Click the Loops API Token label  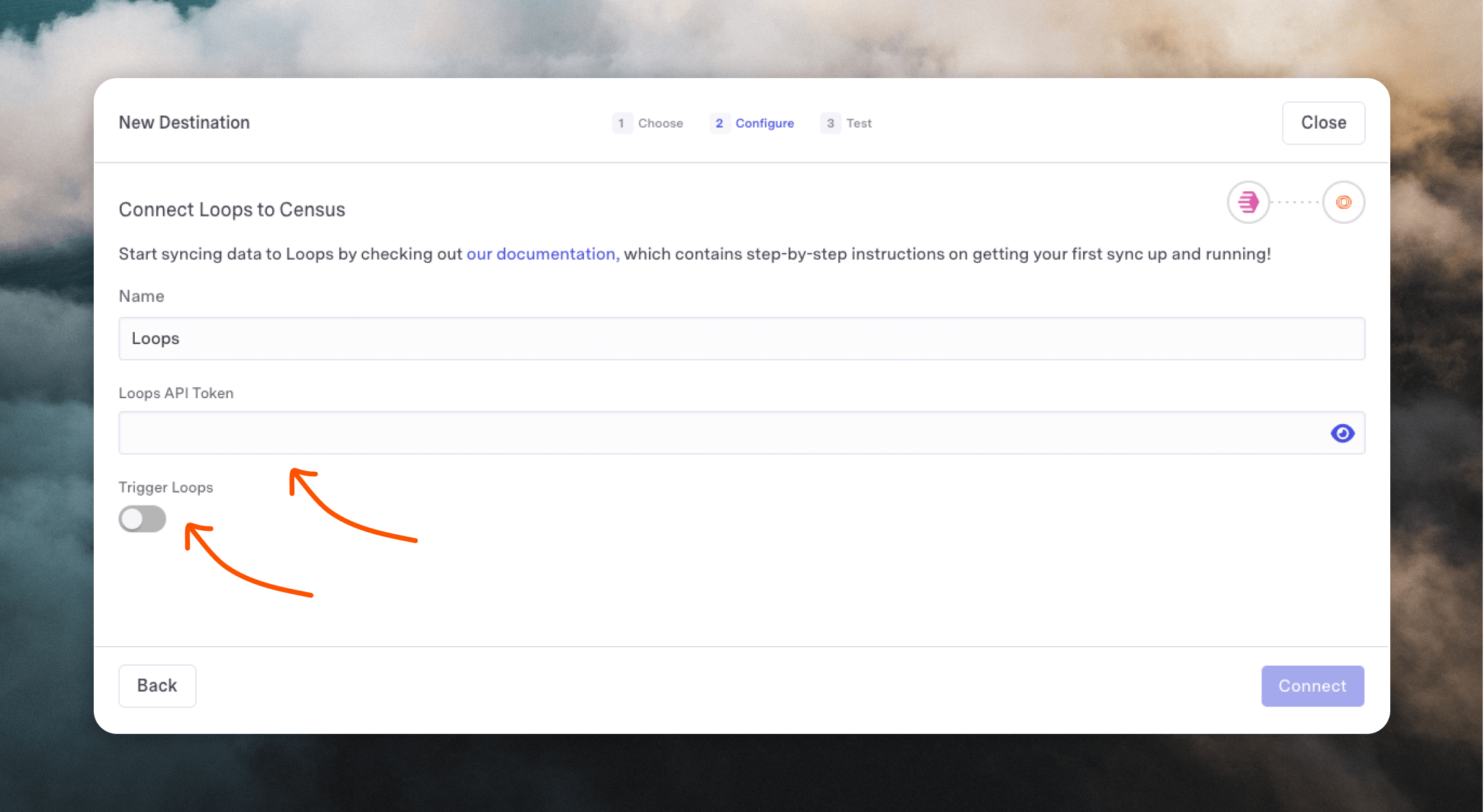point(176,393)
